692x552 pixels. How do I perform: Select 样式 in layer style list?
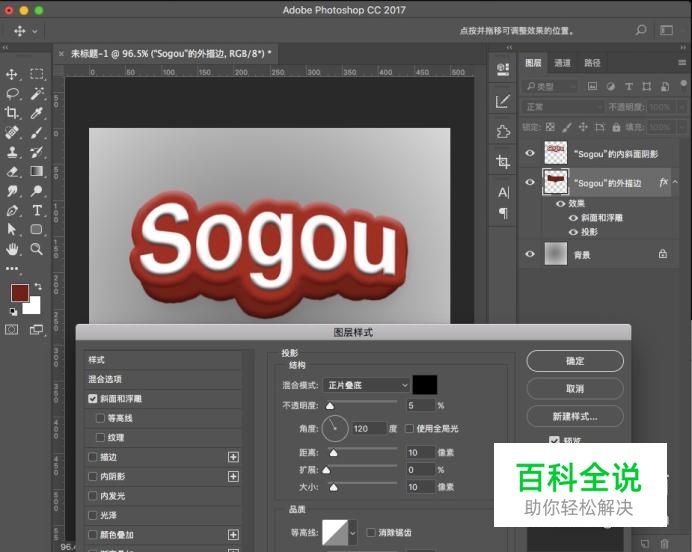163,360
